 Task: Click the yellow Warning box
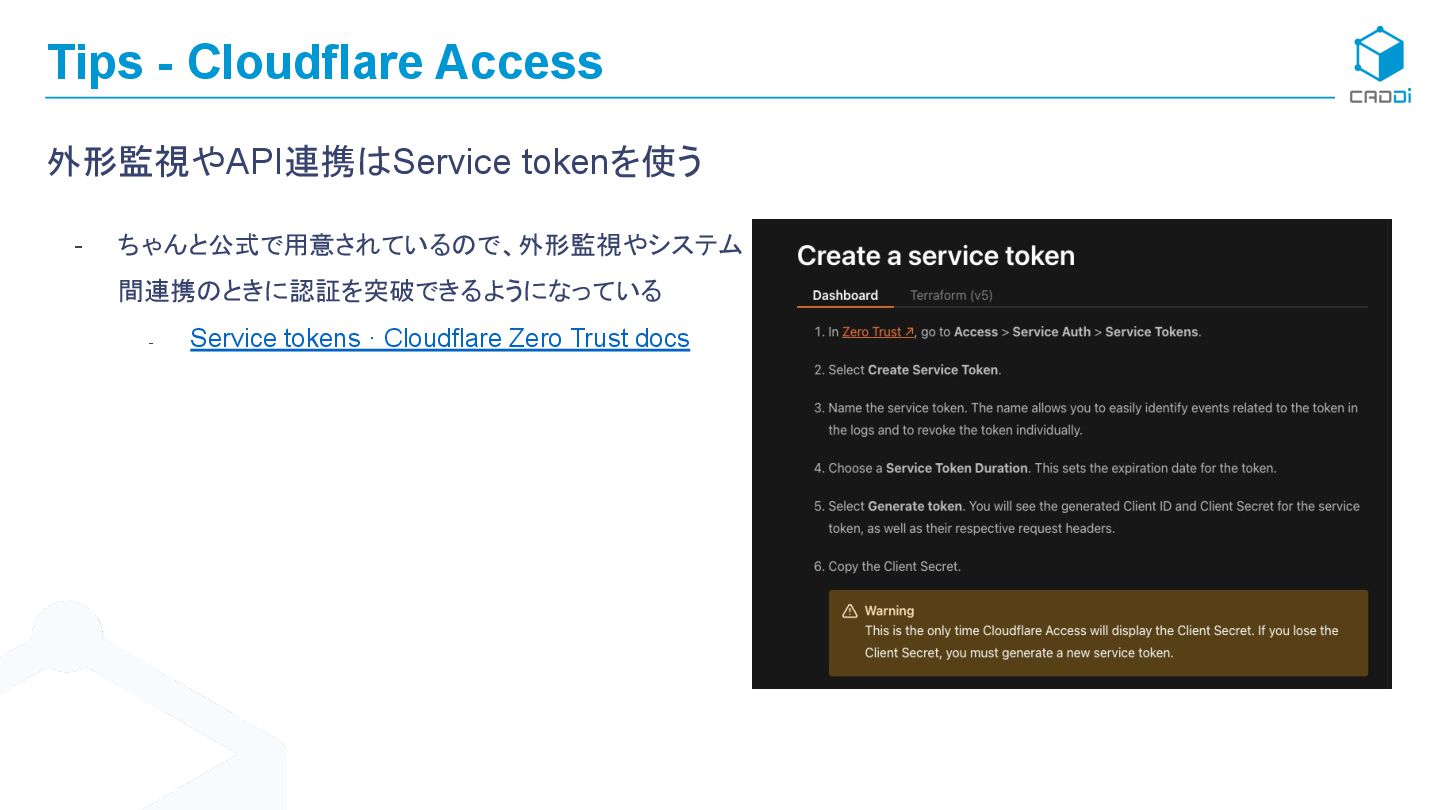pyautogui.click(x=1098, y=633)
